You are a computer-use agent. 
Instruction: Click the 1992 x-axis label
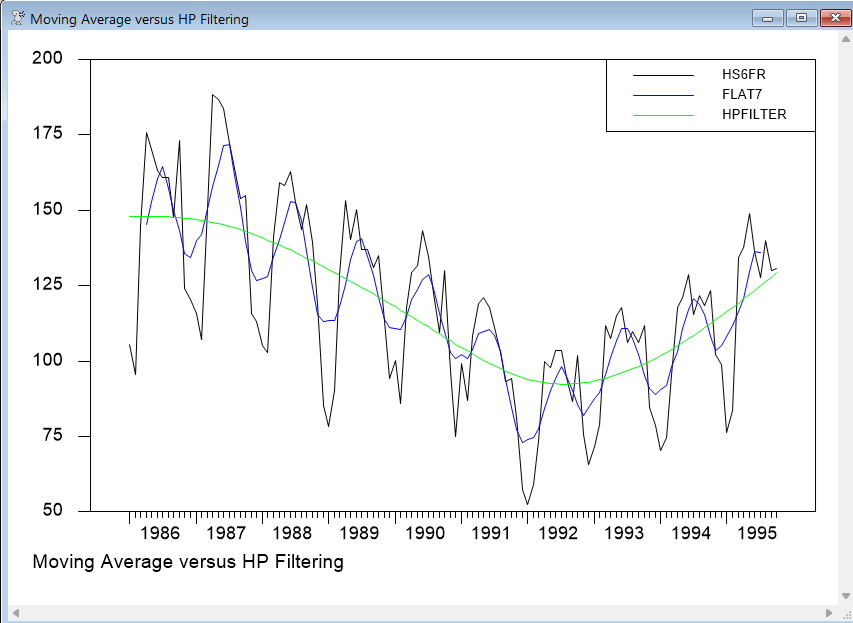click(x=559, y=532)
